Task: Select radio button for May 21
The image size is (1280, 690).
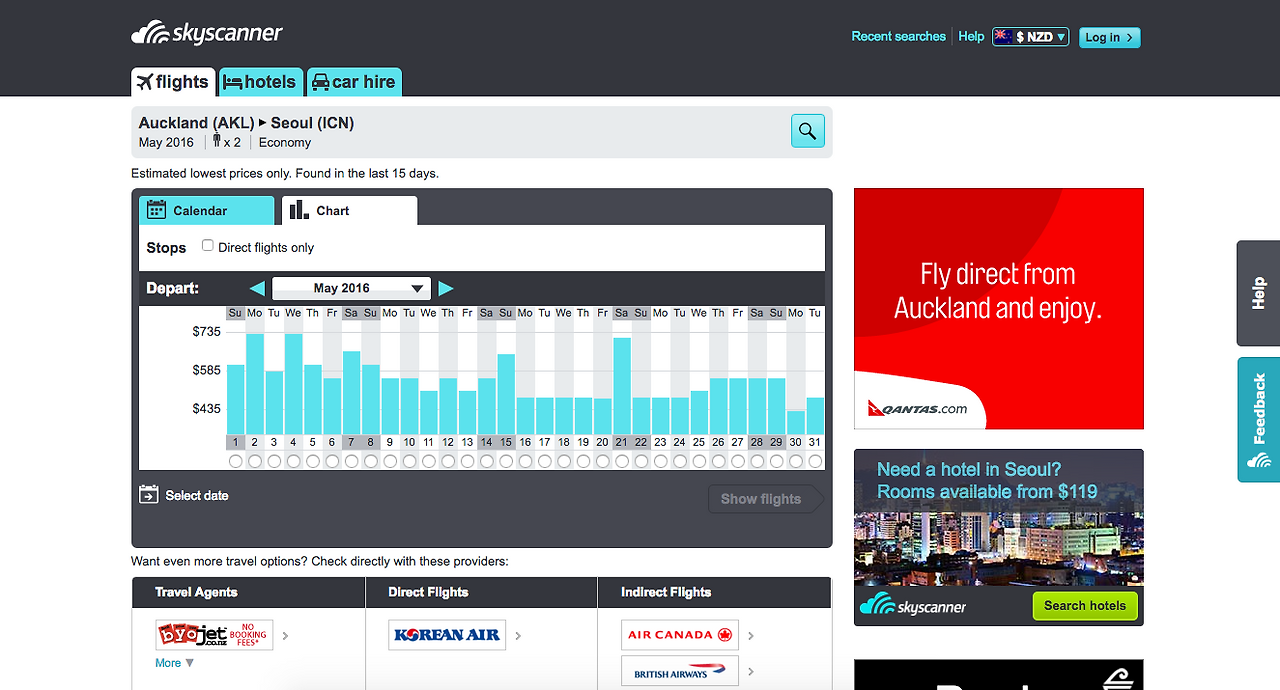Action: 622,461
